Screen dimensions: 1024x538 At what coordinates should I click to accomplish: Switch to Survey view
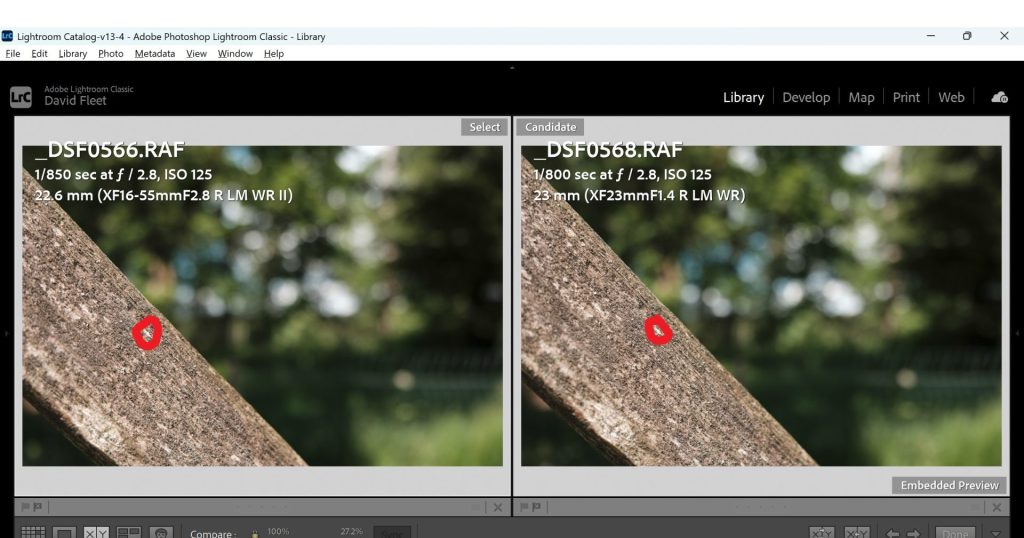coord(129,533)
